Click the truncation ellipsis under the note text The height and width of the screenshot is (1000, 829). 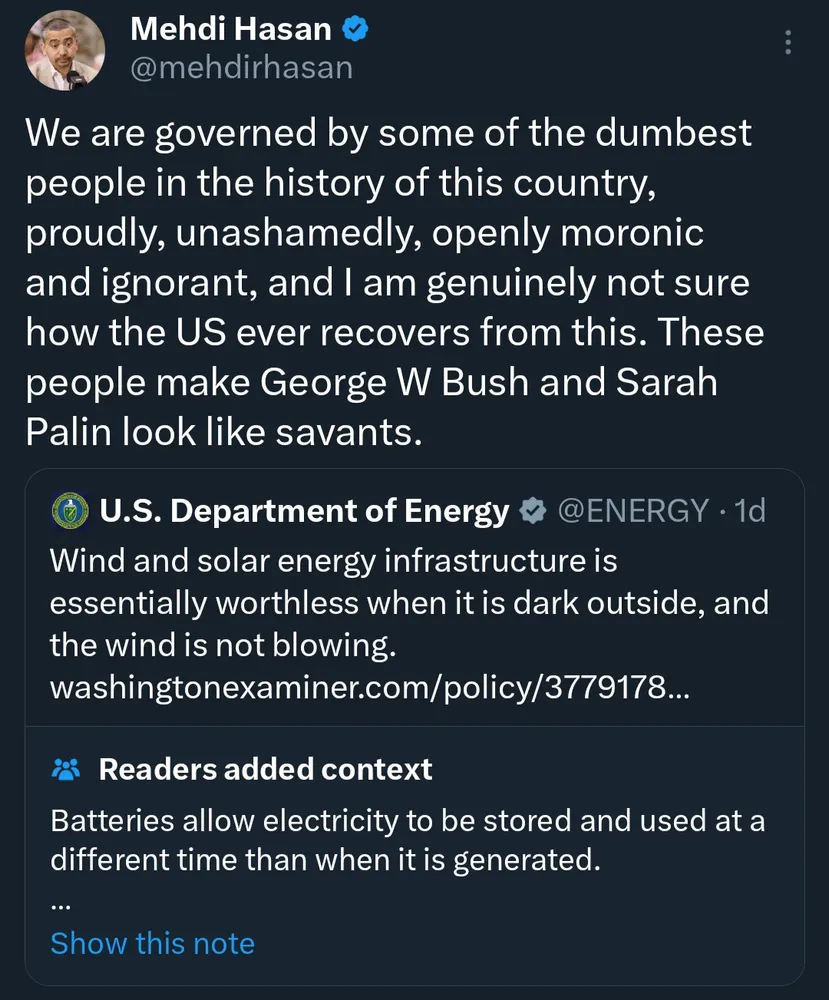(x=60, y=900)
